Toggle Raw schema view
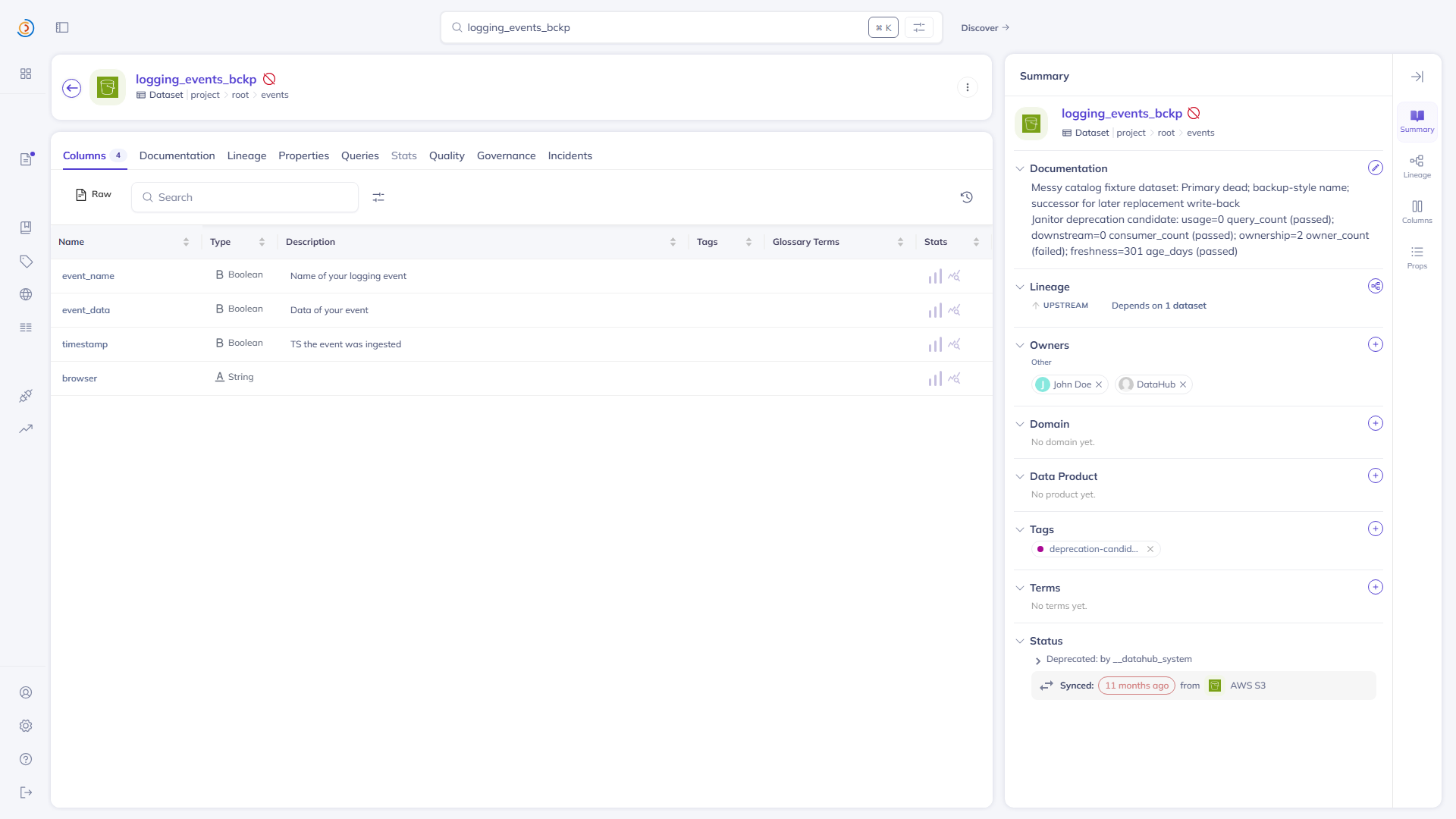 (x=93, y=195)
